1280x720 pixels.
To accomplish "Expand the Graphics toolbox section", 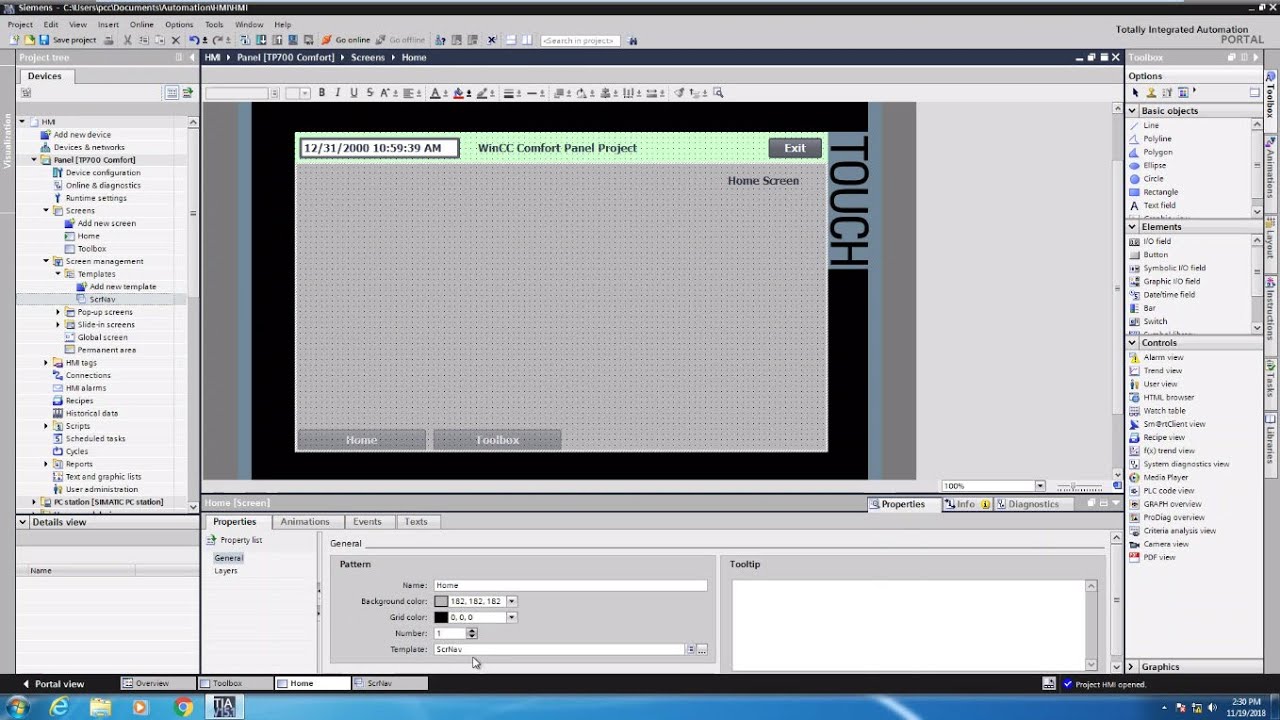I will point(1131,667).
